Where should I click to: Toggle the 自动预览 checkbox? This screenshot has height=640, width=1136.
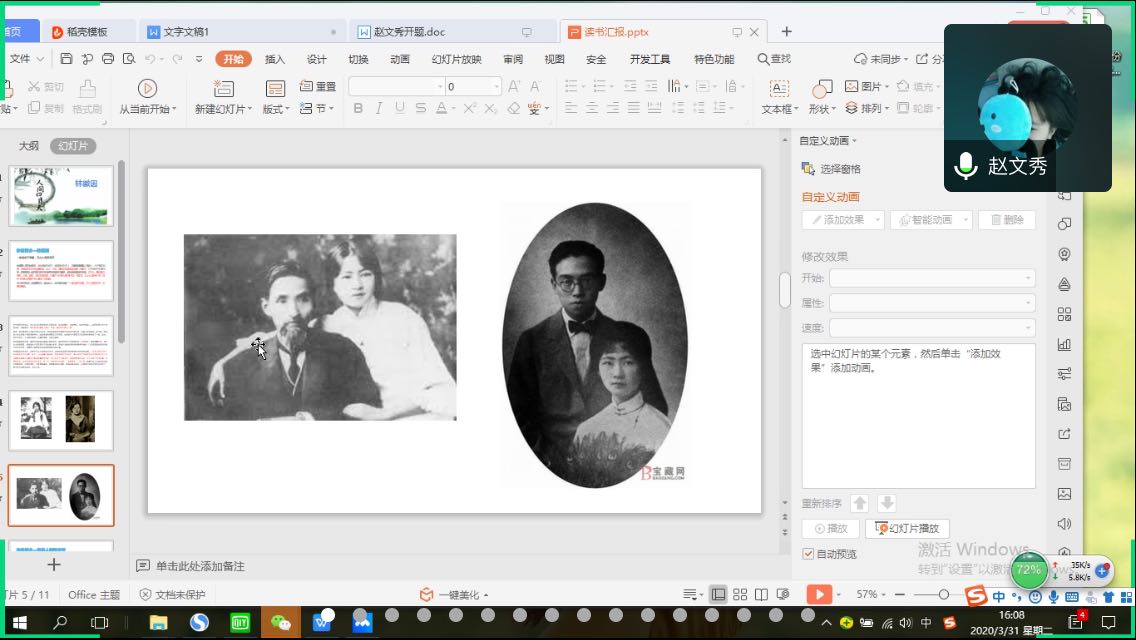(808, 554)
